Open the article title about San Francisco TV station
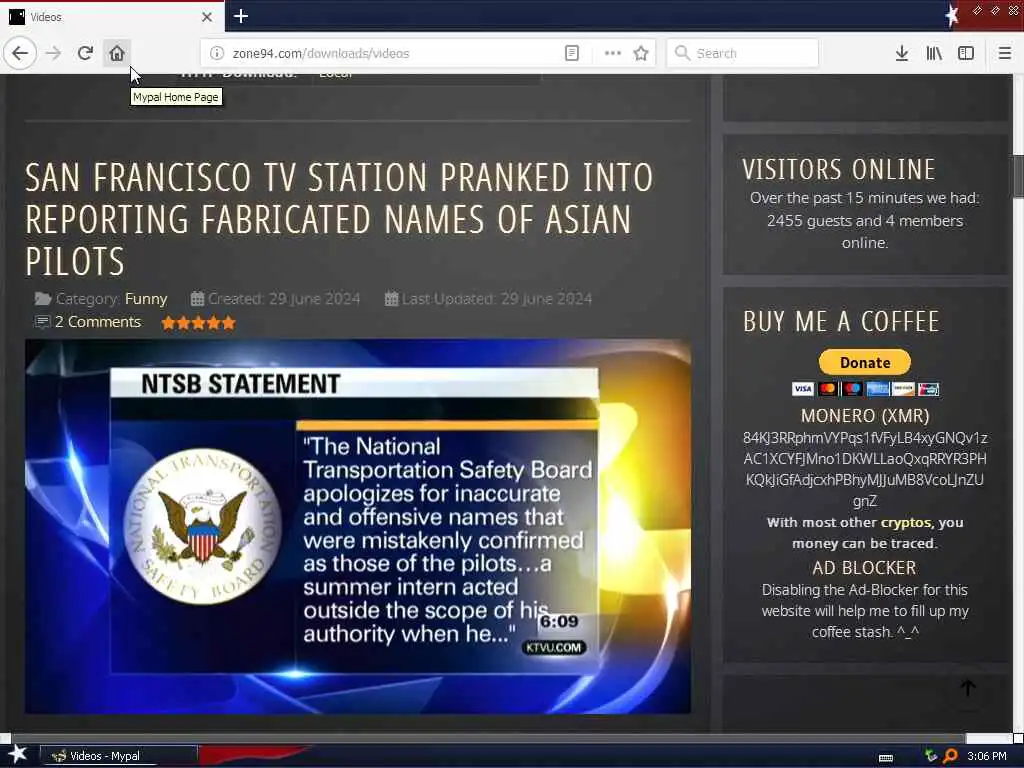The image size is (1024, 768). tap(338, 219)
